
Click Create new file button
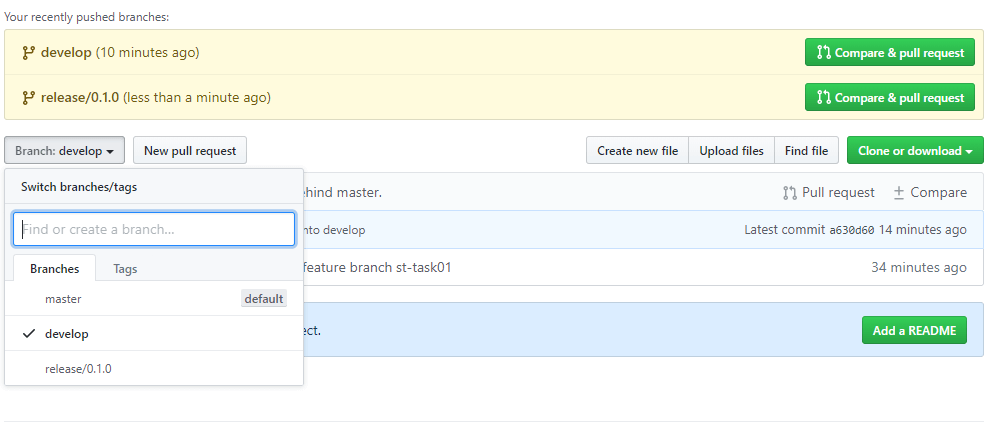pyautogui.click(x=637, y=151)
